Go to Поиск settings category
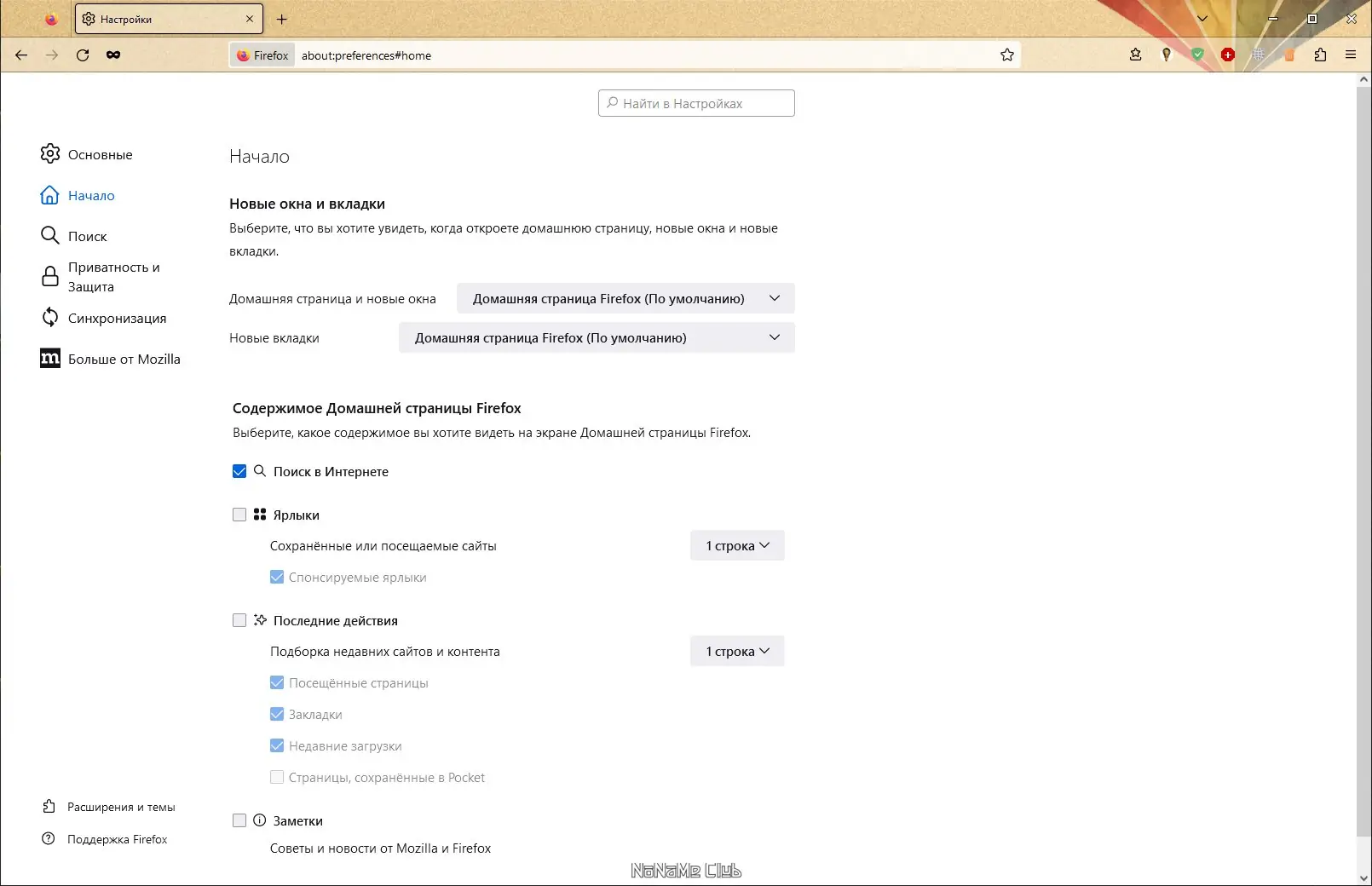Screen dimensions: 1372x886 coord(73,236)
